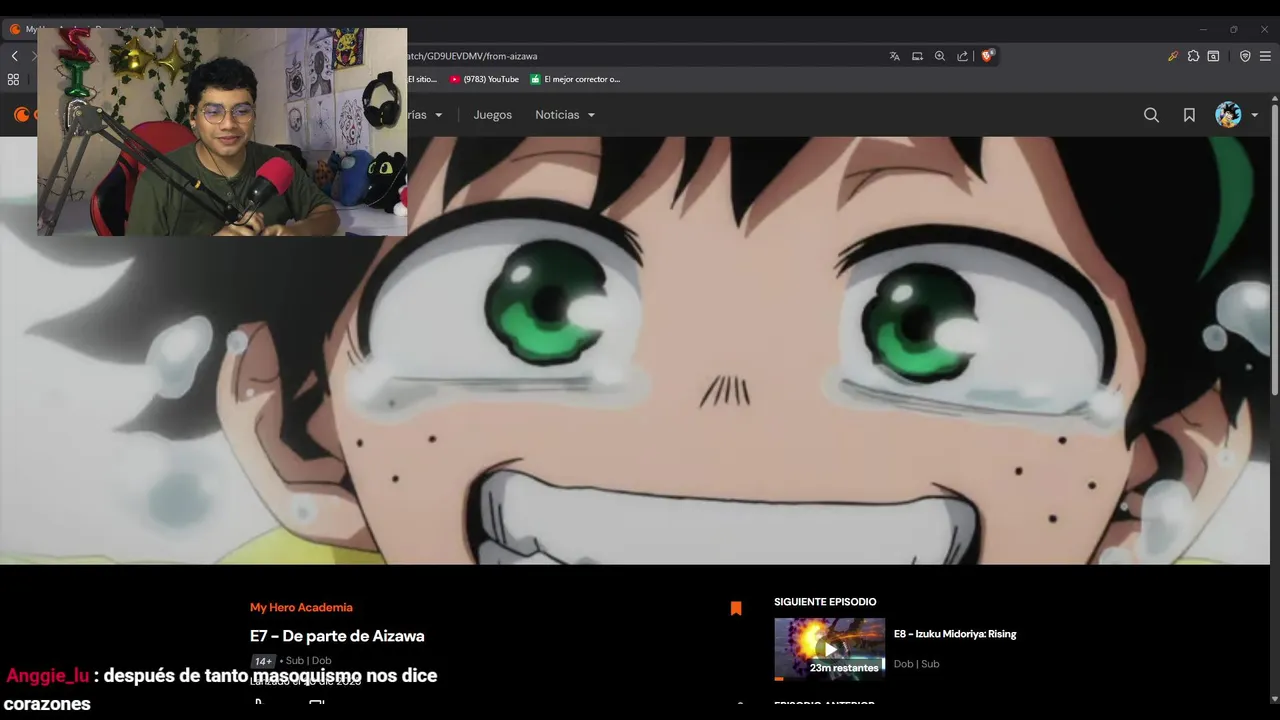The width and height of the screenshot is (1280, 720).
Task: Toggle the browser sidebar panel icon
Action: tap(1213, 56)
